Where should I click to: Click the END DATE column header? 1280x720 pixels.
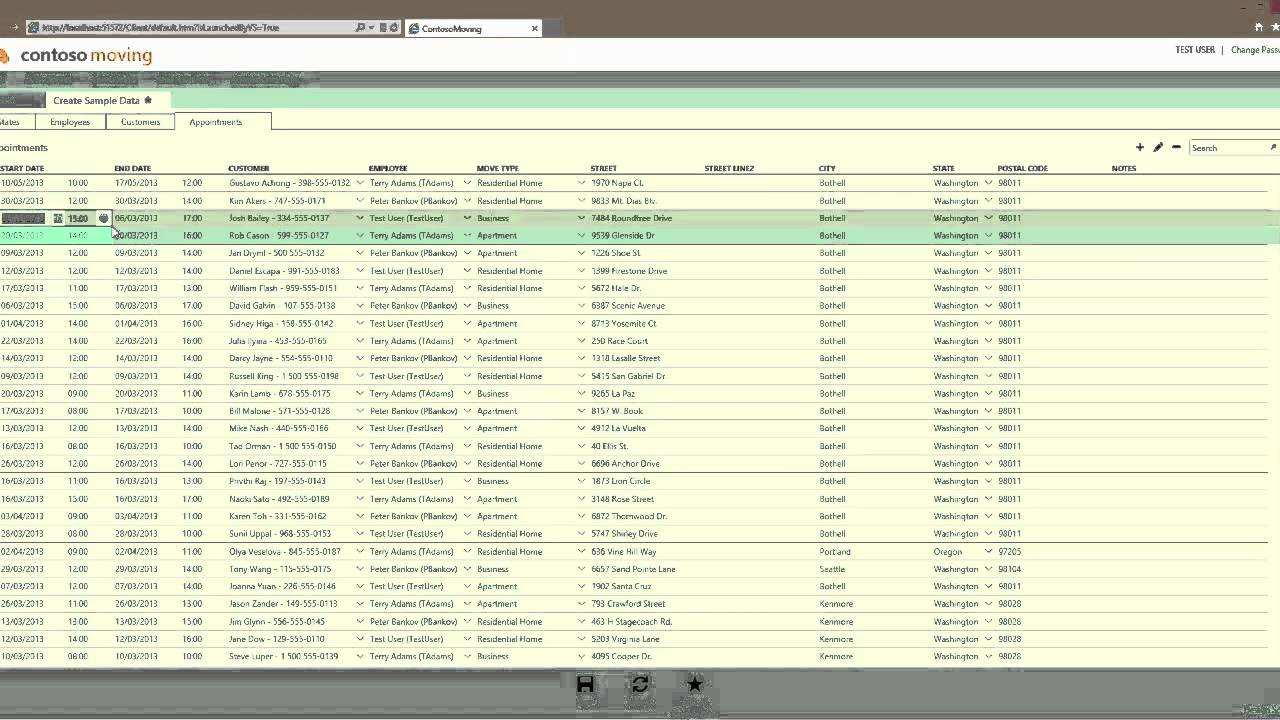click(132, 168)
